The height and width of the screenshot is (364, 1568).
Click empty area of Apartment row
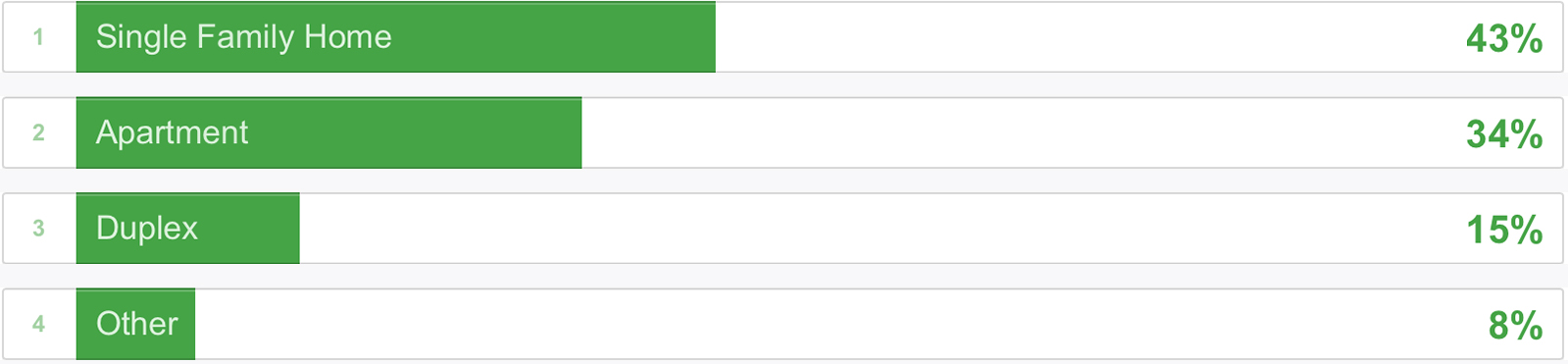(x=1020, y=132)
